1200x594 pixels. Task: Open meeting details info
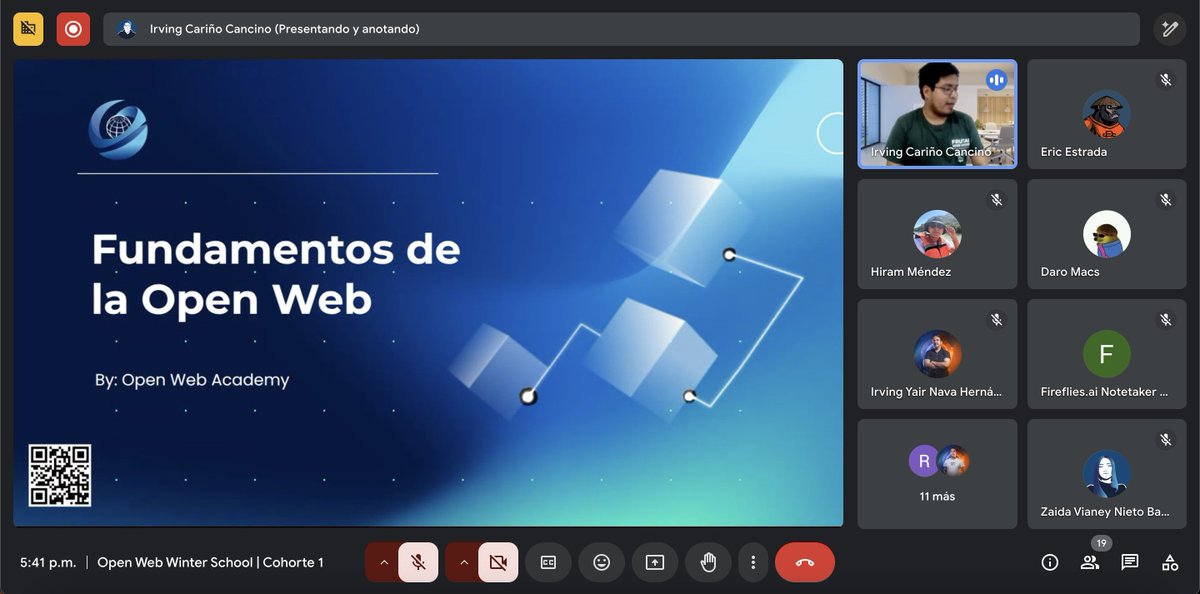[x=1050, y=562]
